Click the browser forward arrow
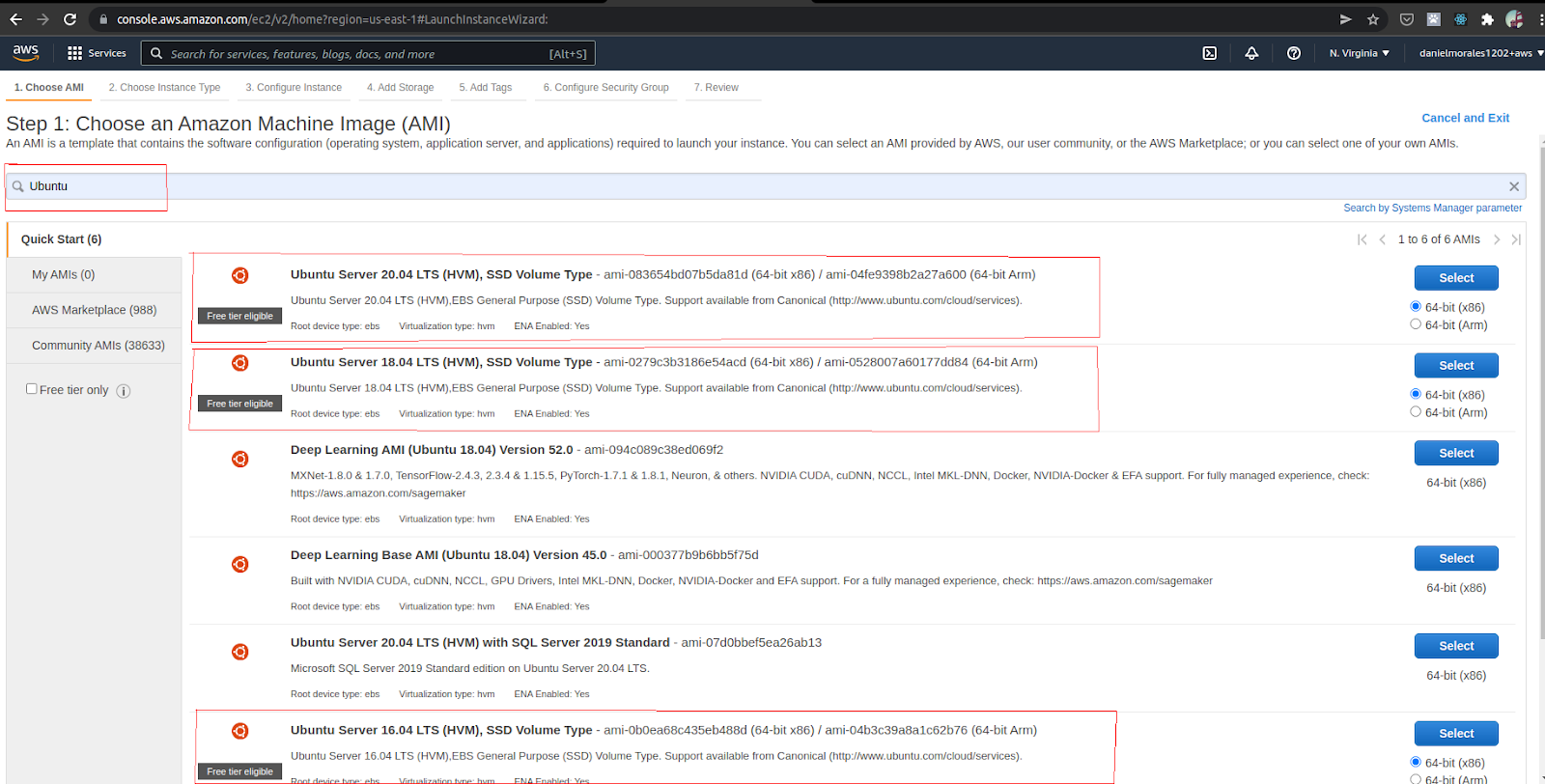This screenshot has height=784, width=1545. point(42,19)
